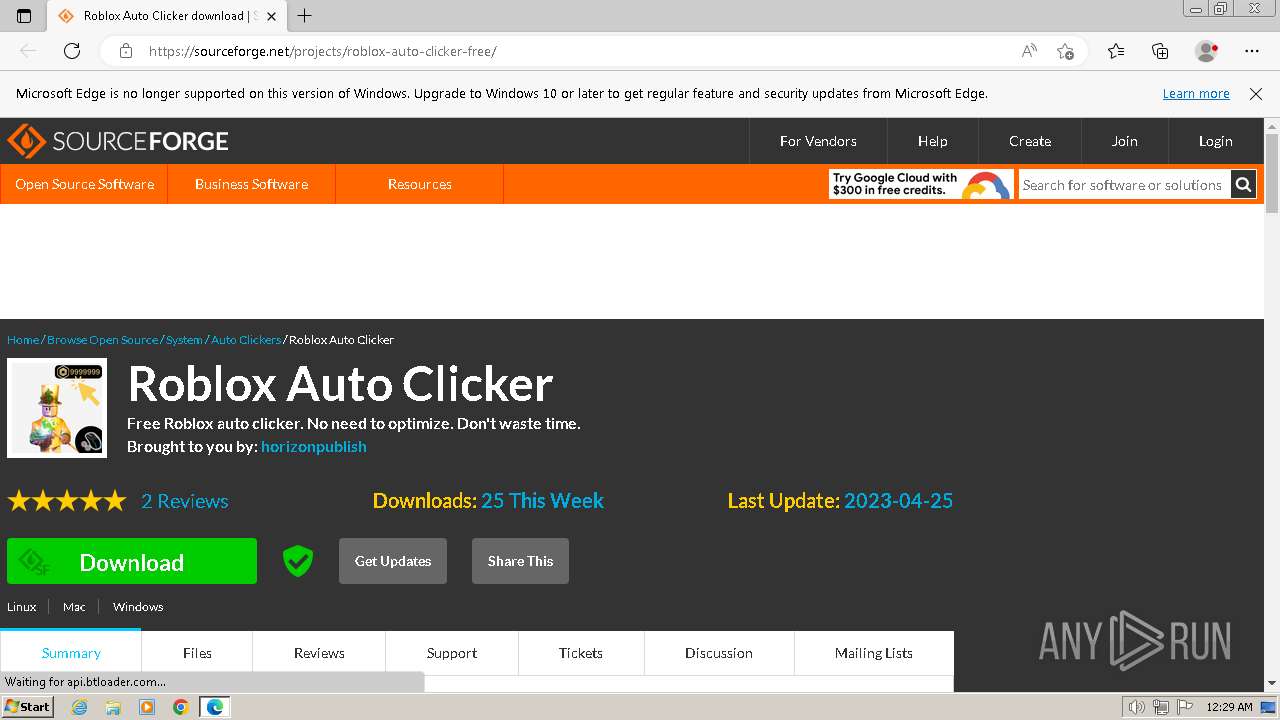Click the green verified shield icon

coord(297,561)
